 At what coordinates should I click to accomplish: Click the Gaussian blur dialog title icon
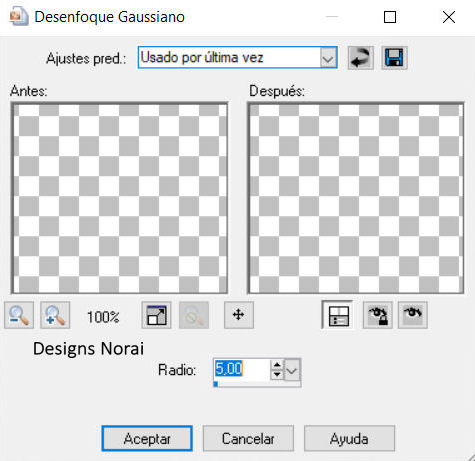coord(19,17)
